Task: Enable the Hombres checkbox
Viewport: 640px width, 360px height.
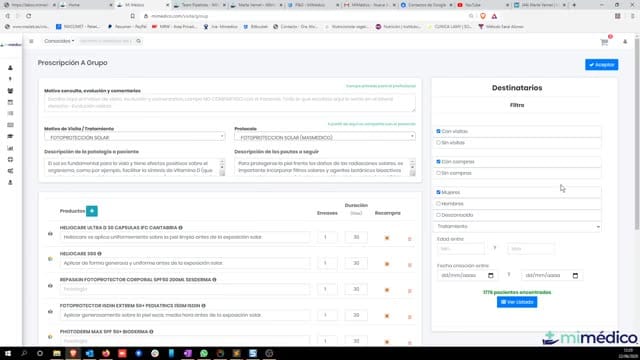Action: click(x=438, y=204)
